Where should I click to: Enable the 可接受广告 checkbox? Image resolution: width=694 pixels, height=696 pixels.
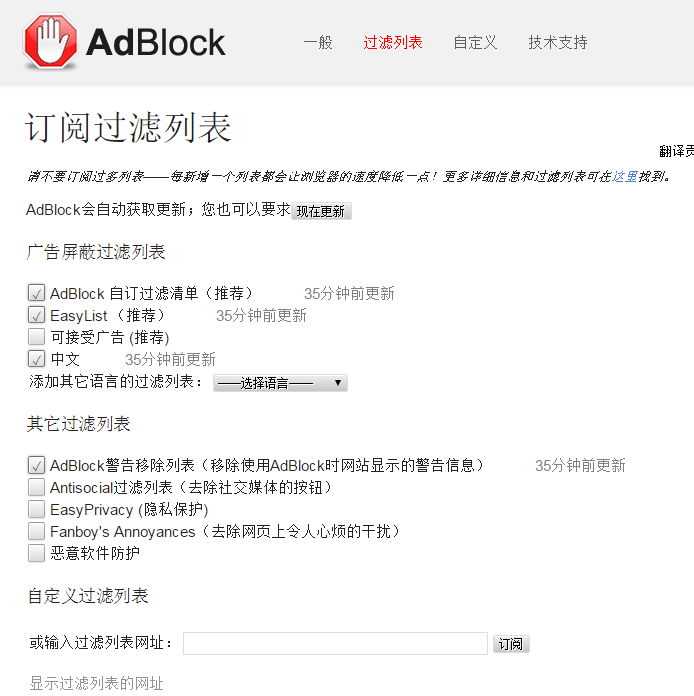pyautogui.click(x=37, y=338)
